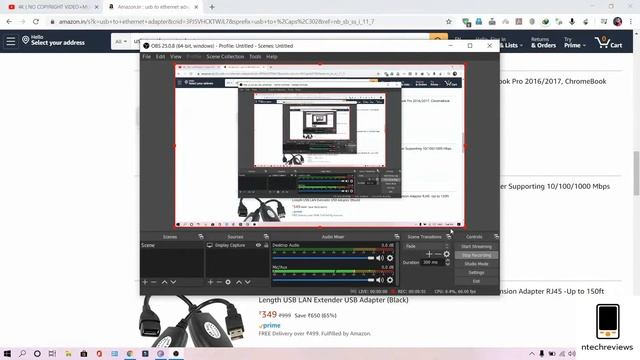640x360 pixels.
Task: Pop out the Sources dock panel
Action: point(266,237)
